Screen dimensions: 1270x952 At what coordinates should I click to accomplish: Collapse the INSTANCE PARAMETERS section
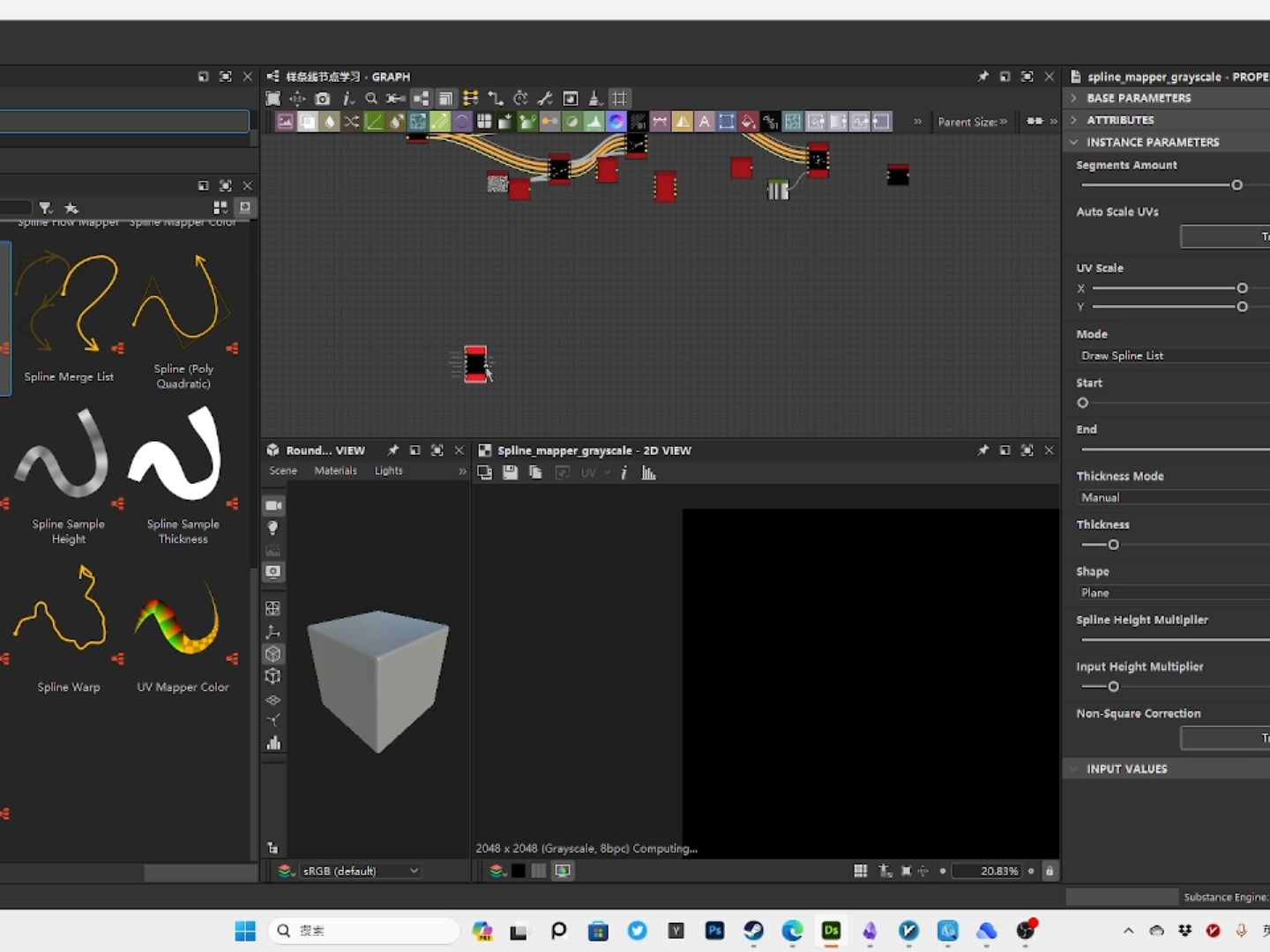pyautogui.click(x=1073, y=142)
